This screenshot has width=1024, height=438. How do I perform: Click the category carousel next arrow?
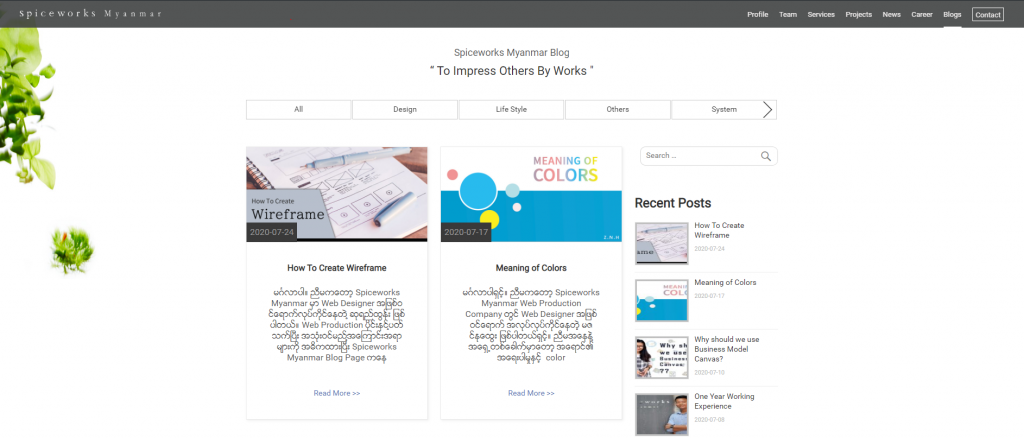point(767,110)
